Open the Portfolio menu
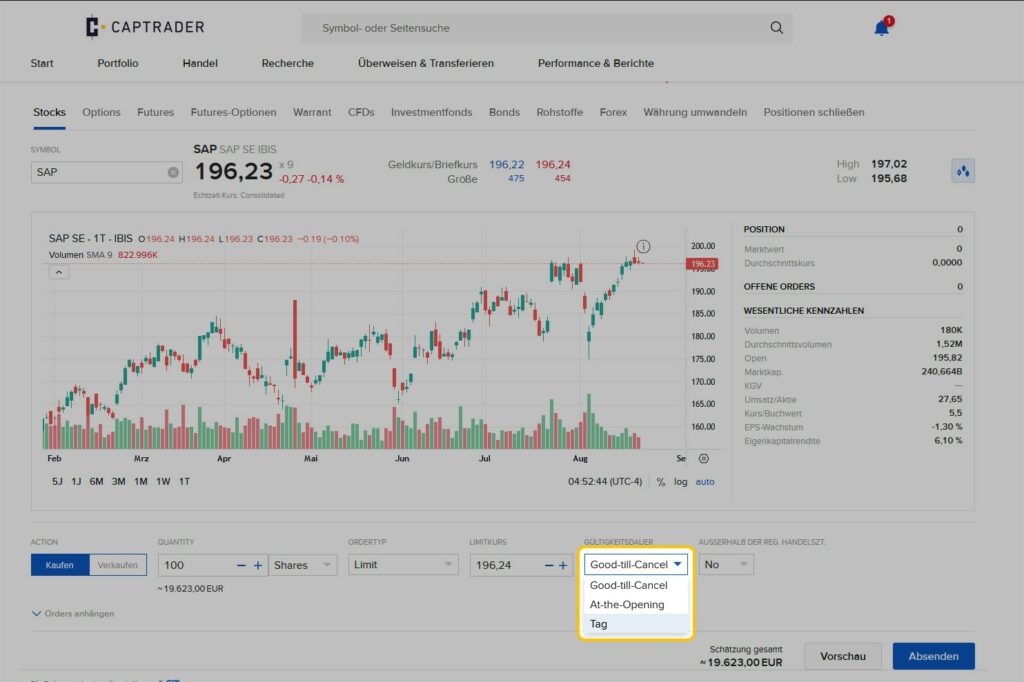 click(x=118, y=63)
